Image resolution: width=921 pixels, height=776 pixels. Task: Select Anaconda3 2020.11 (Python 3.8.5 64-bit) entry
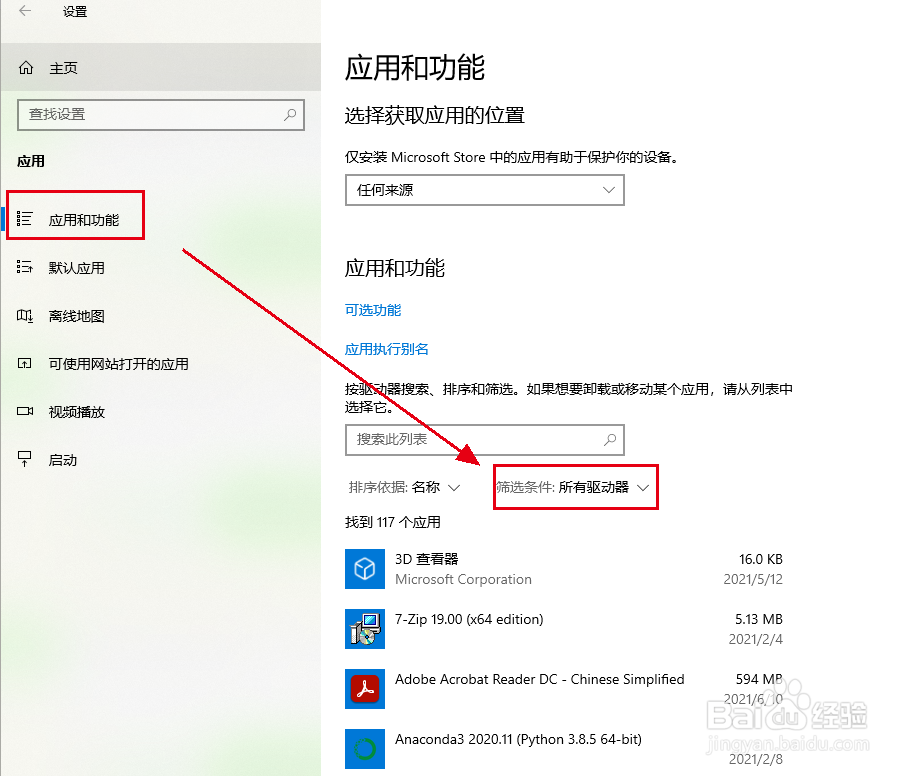[518, 739]
